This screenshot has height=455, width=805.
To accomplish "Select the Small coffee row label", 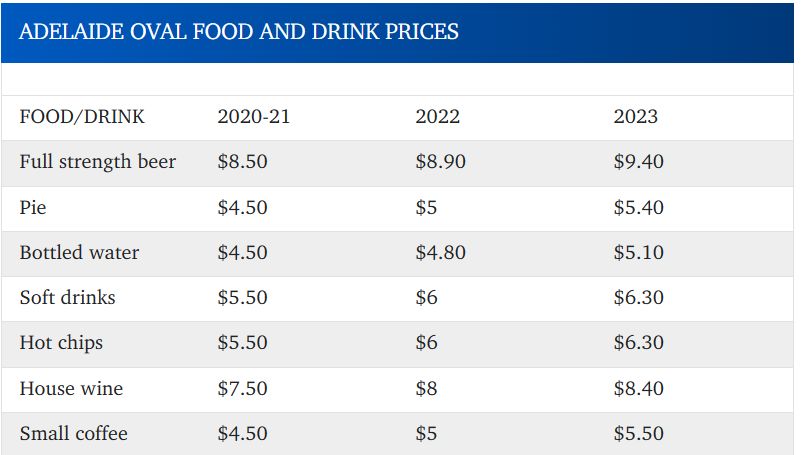I will point(74,434).
